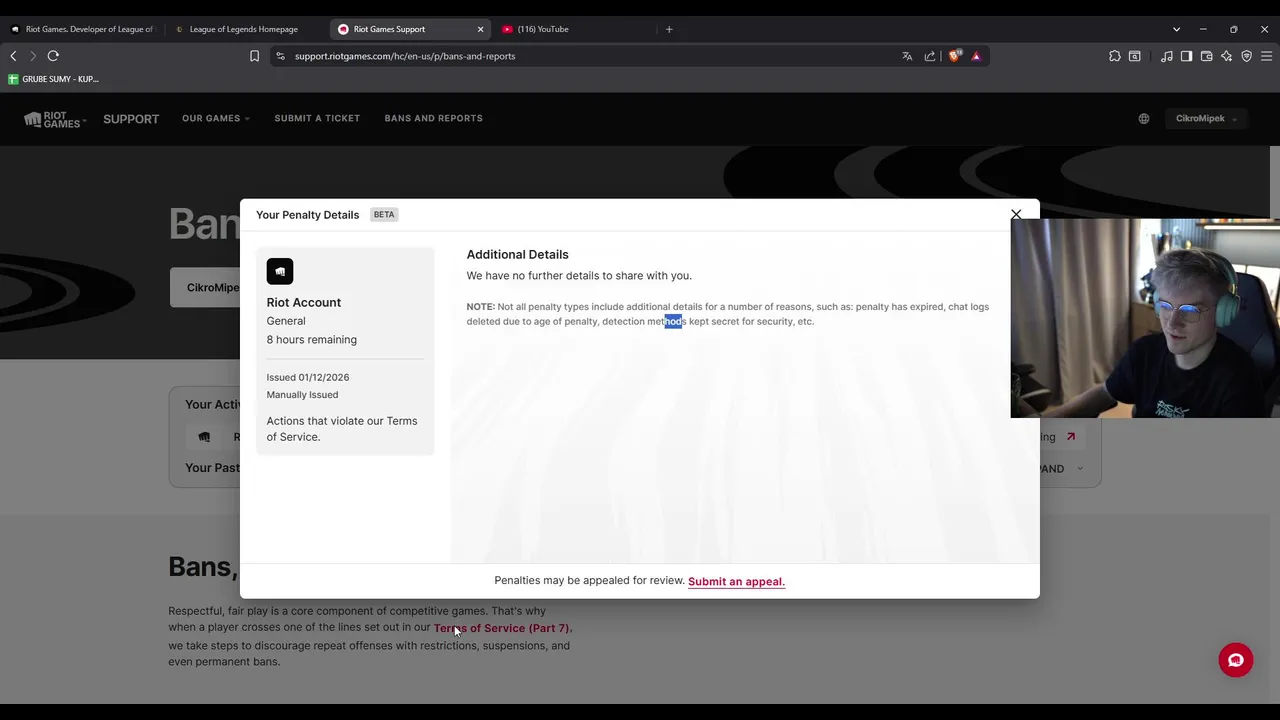Screen dimensions: 1280x720
Task: Click the BETA badge in dialog header
Action: pyautogui.click(x=384, y=214)
